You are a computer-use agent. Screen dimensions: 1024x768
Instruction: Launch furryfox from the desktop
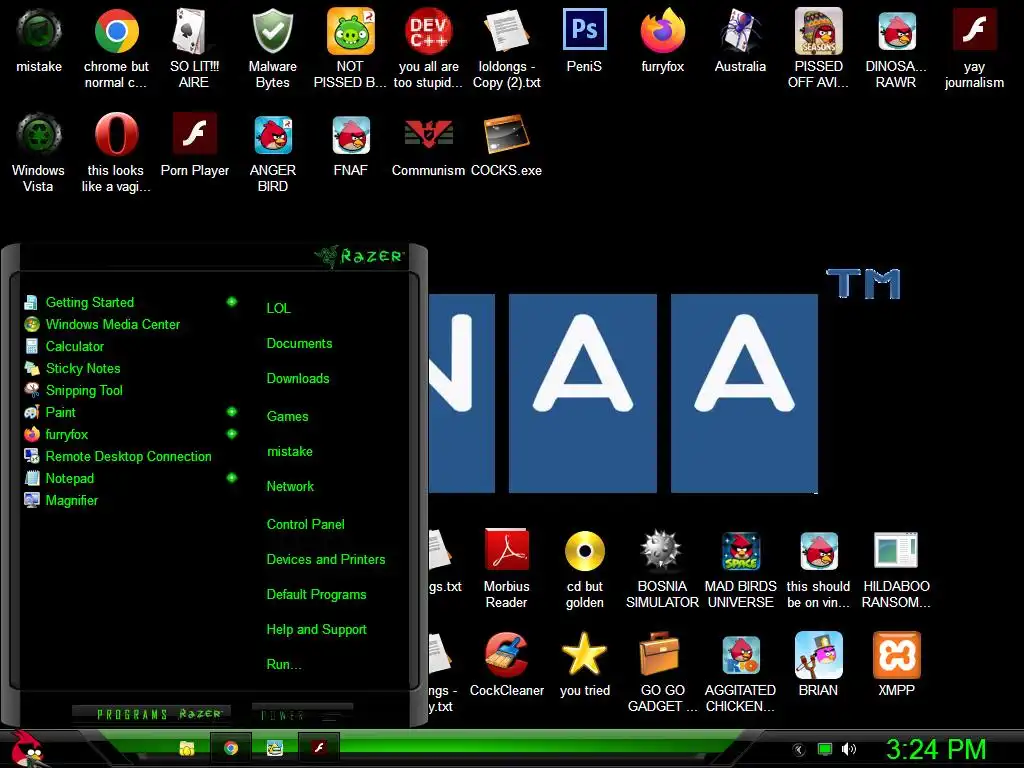pyautogui.click(x=662, y=31)
